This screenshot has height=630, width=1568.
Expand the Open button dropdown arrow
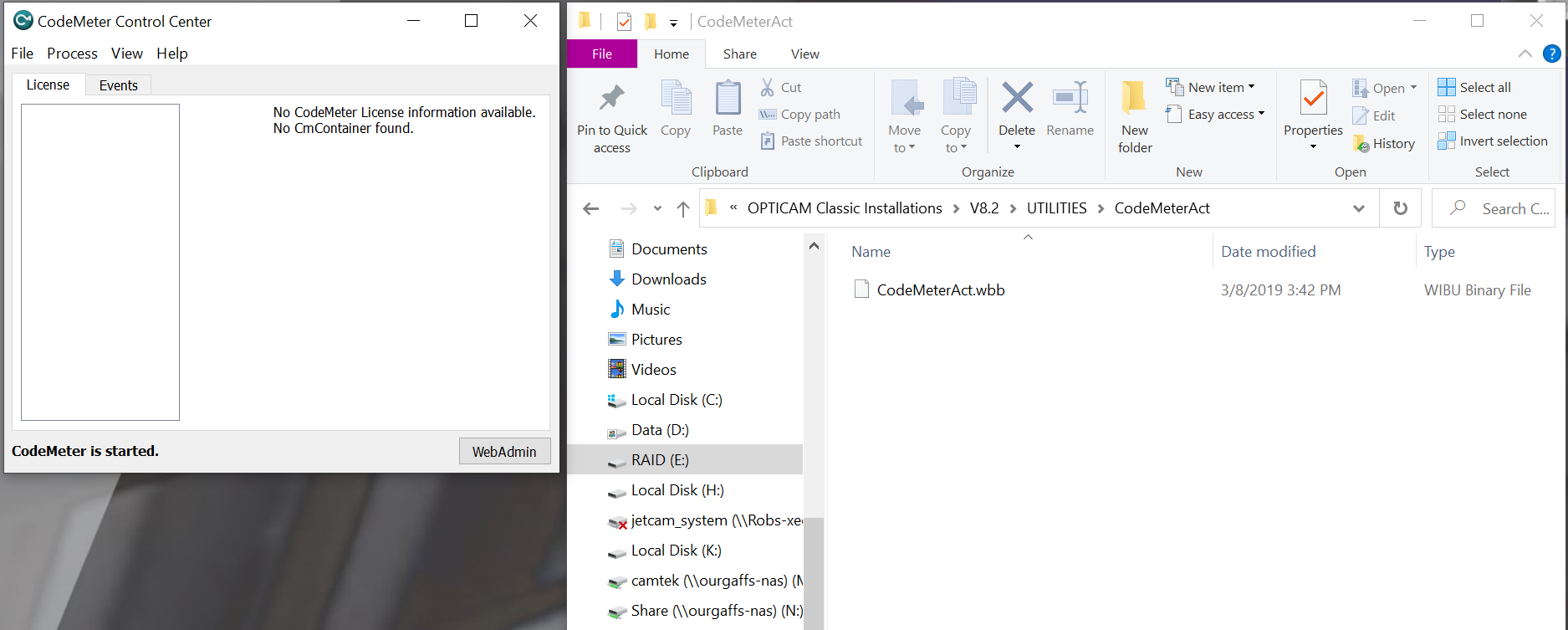(1413, 88)
